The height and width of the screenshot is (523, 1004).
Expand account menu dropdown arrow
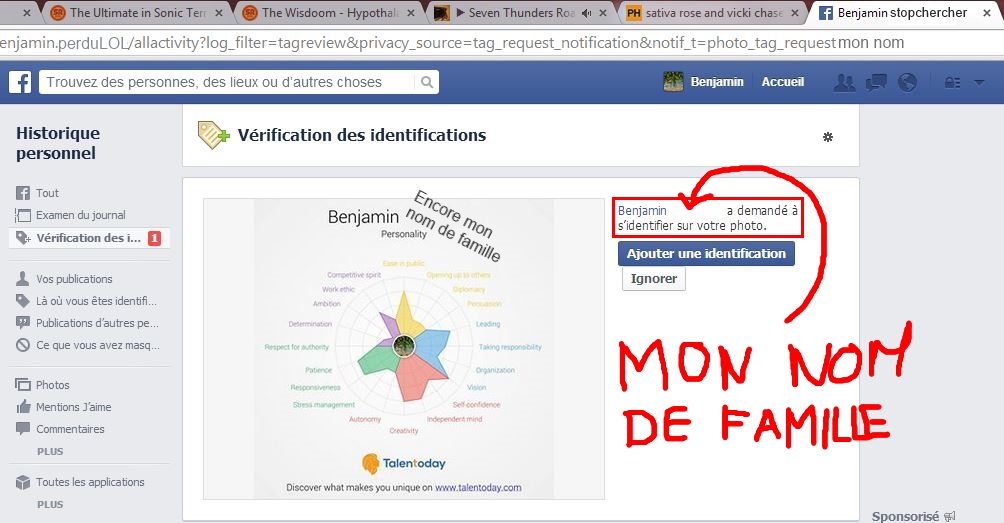click(x=979, y=82)
